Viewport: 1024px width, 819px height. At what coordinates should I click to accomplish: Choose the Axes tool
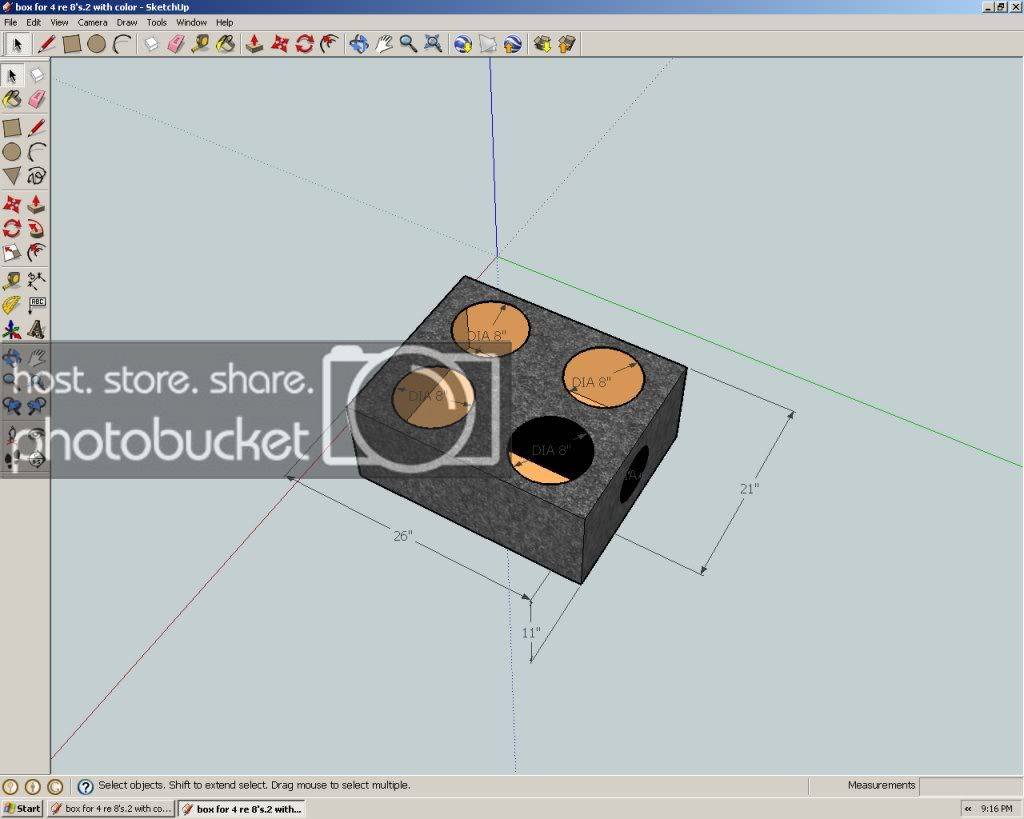pos(12,330)
